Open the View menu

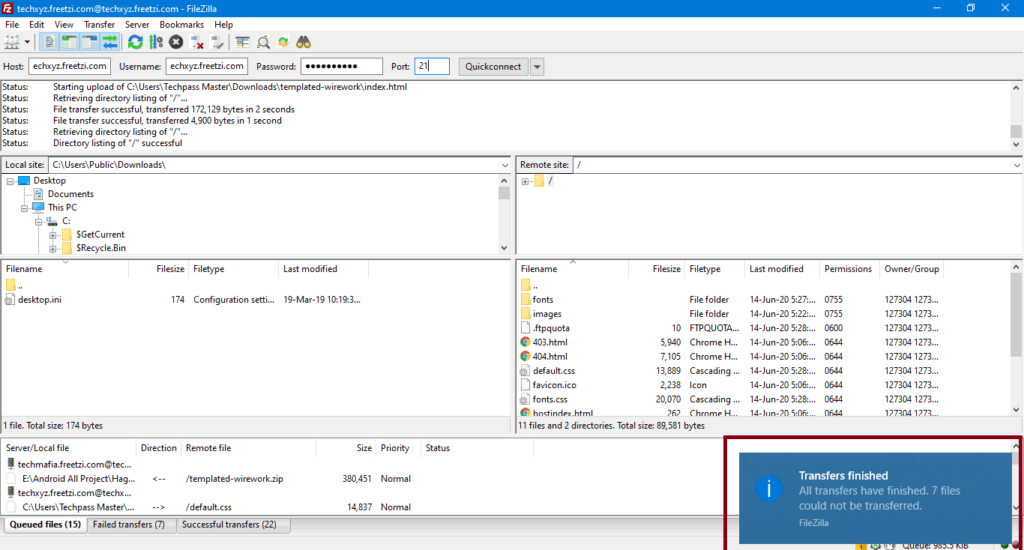(x=63, y=24)
